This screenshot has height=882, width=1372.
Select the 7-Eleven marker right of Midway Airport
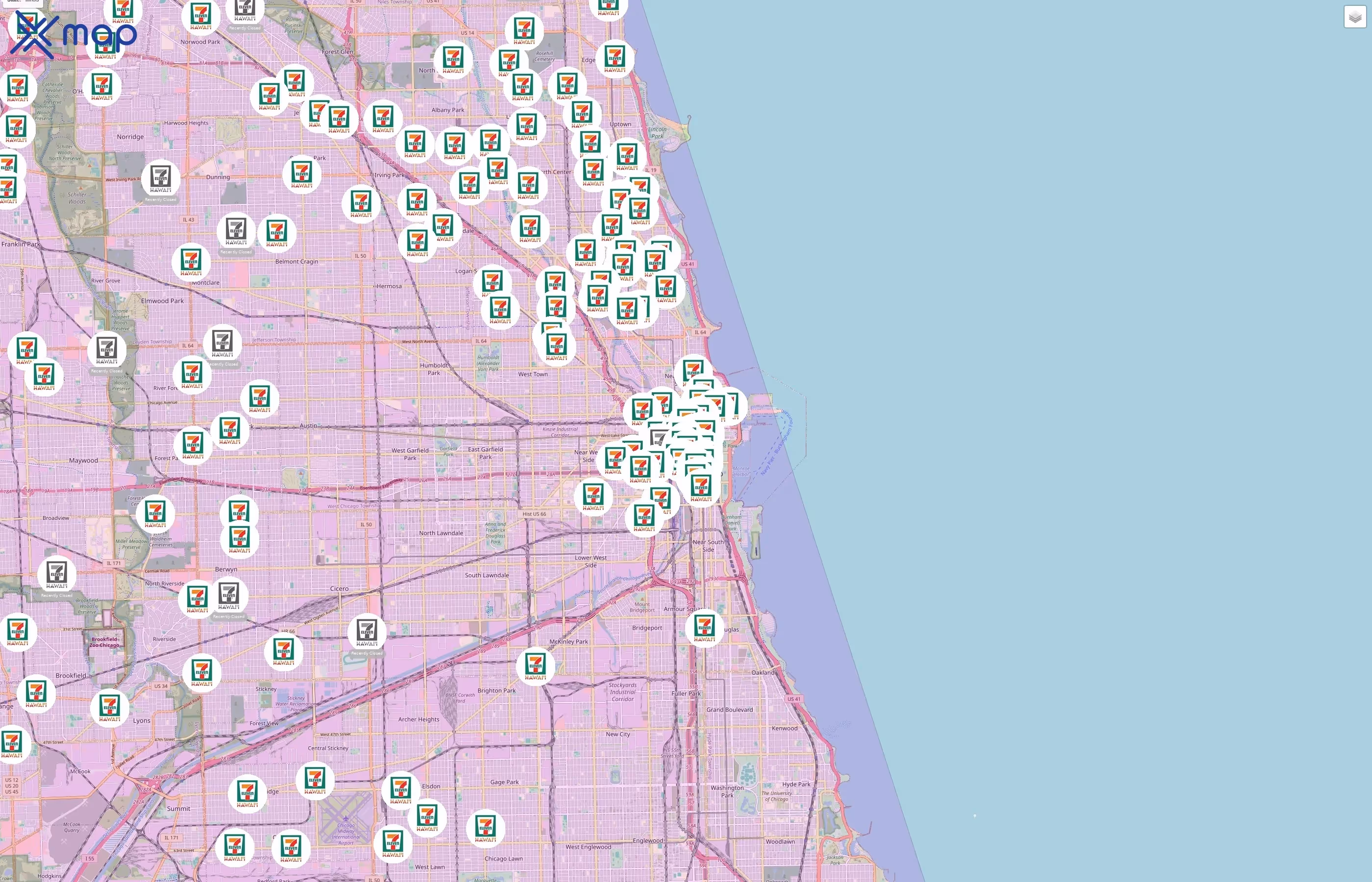click(x=393, y=844)
